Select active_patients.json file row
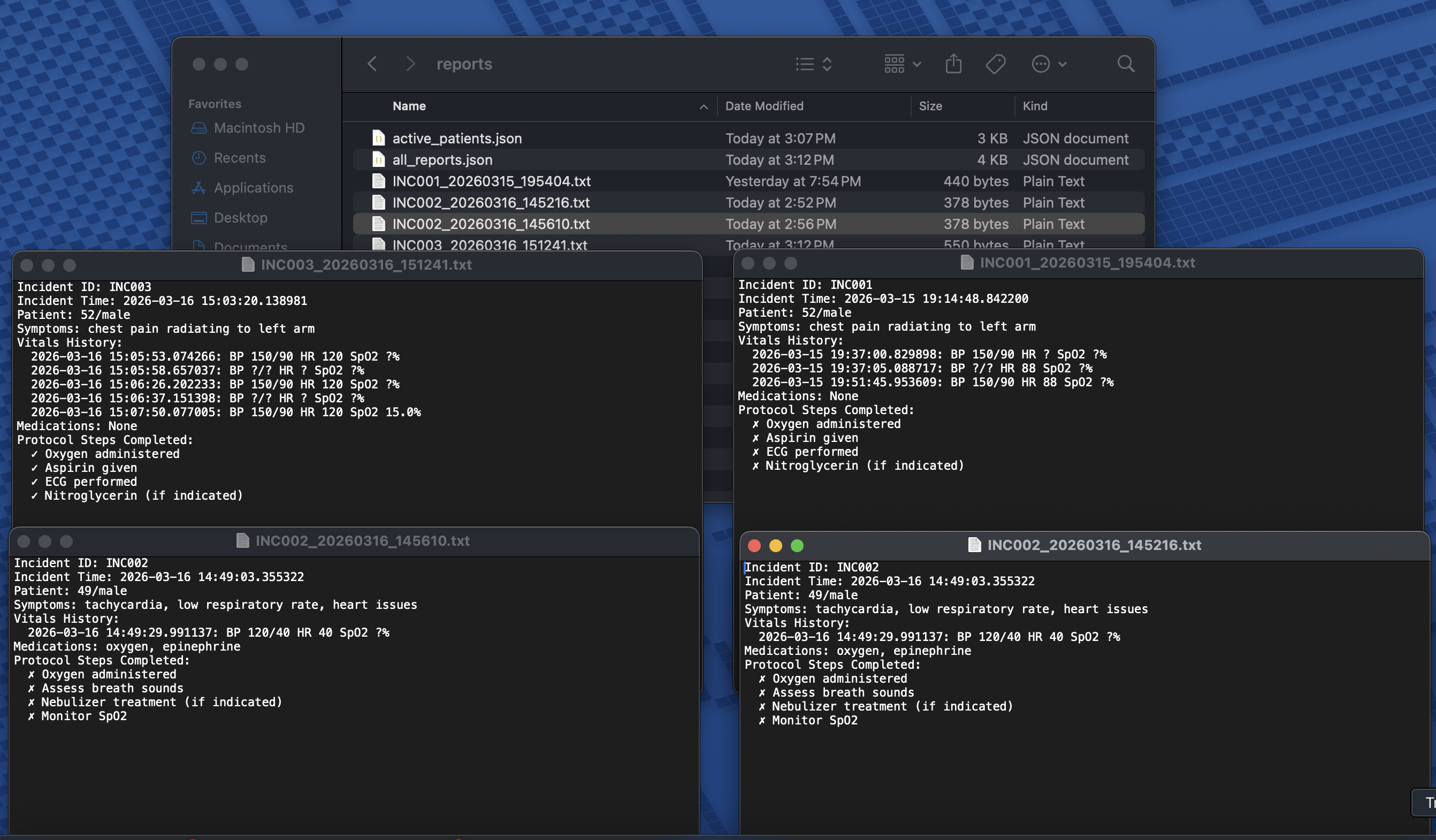 [x=456, y=139]
